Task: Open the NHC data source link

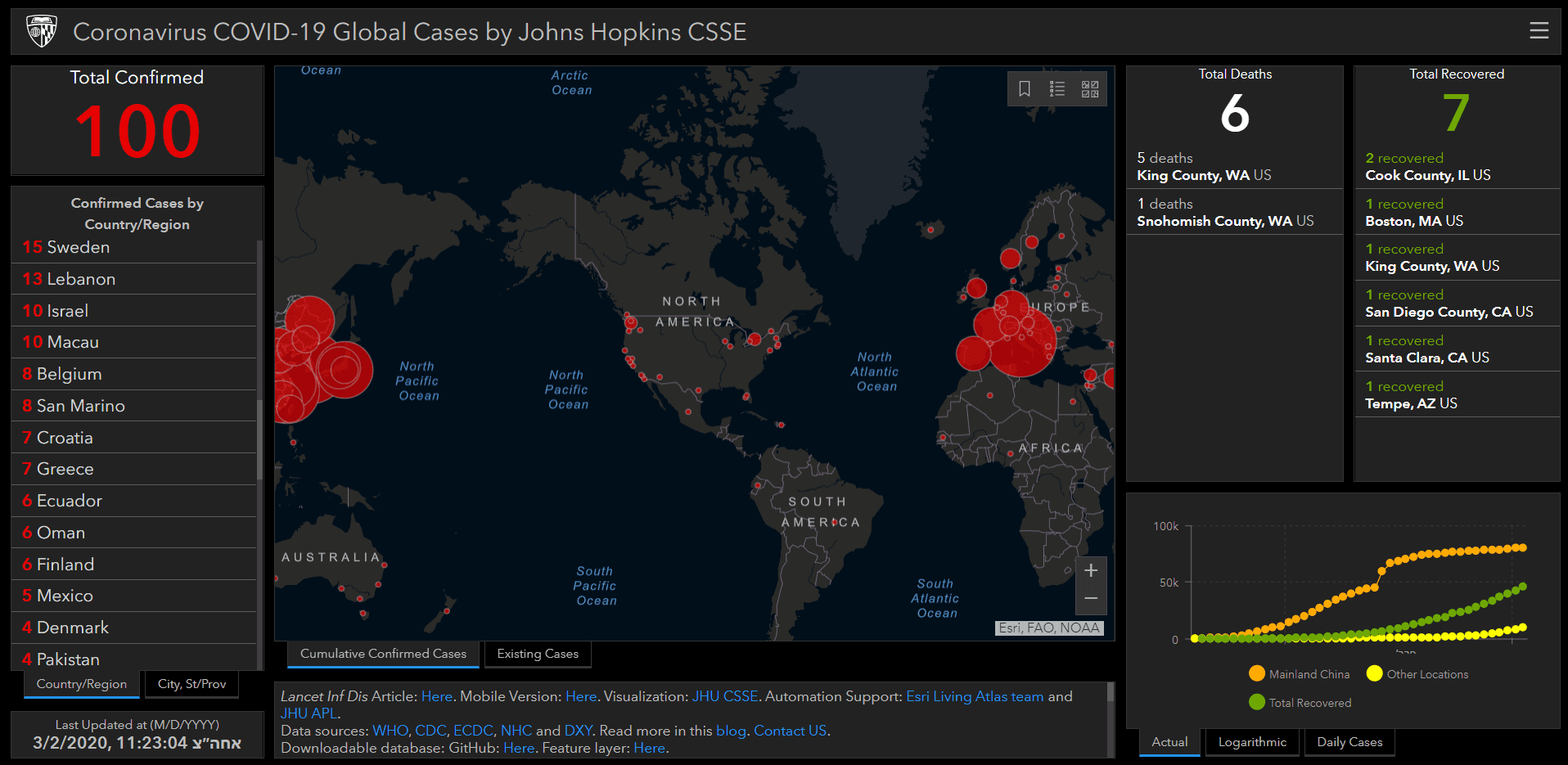Action: (516, 731)
